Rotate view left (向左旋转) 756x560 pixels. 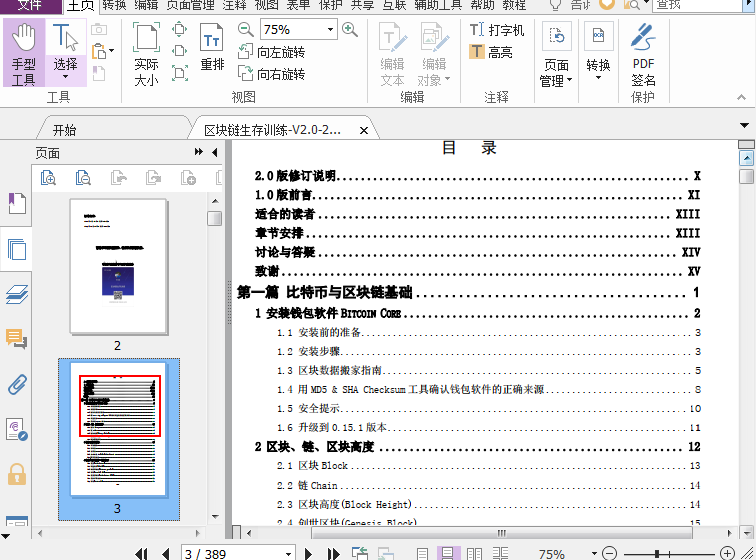pyautogui.click(x=271, y=52)
